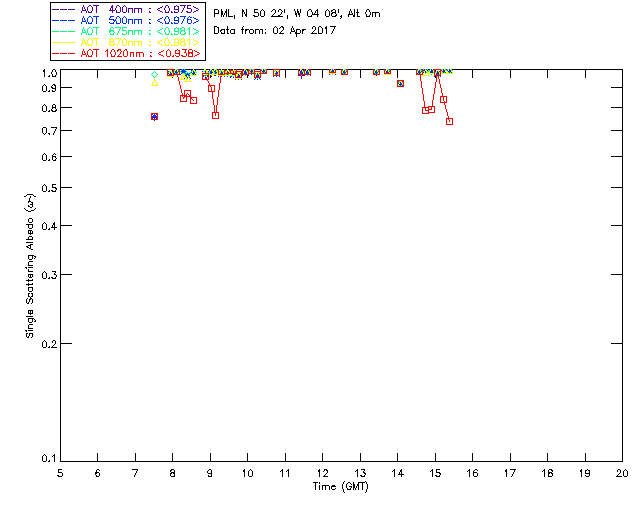This screenshot has height=512, width=640.
Task: Click the 11 tick label on time axis
Action: 285,473
